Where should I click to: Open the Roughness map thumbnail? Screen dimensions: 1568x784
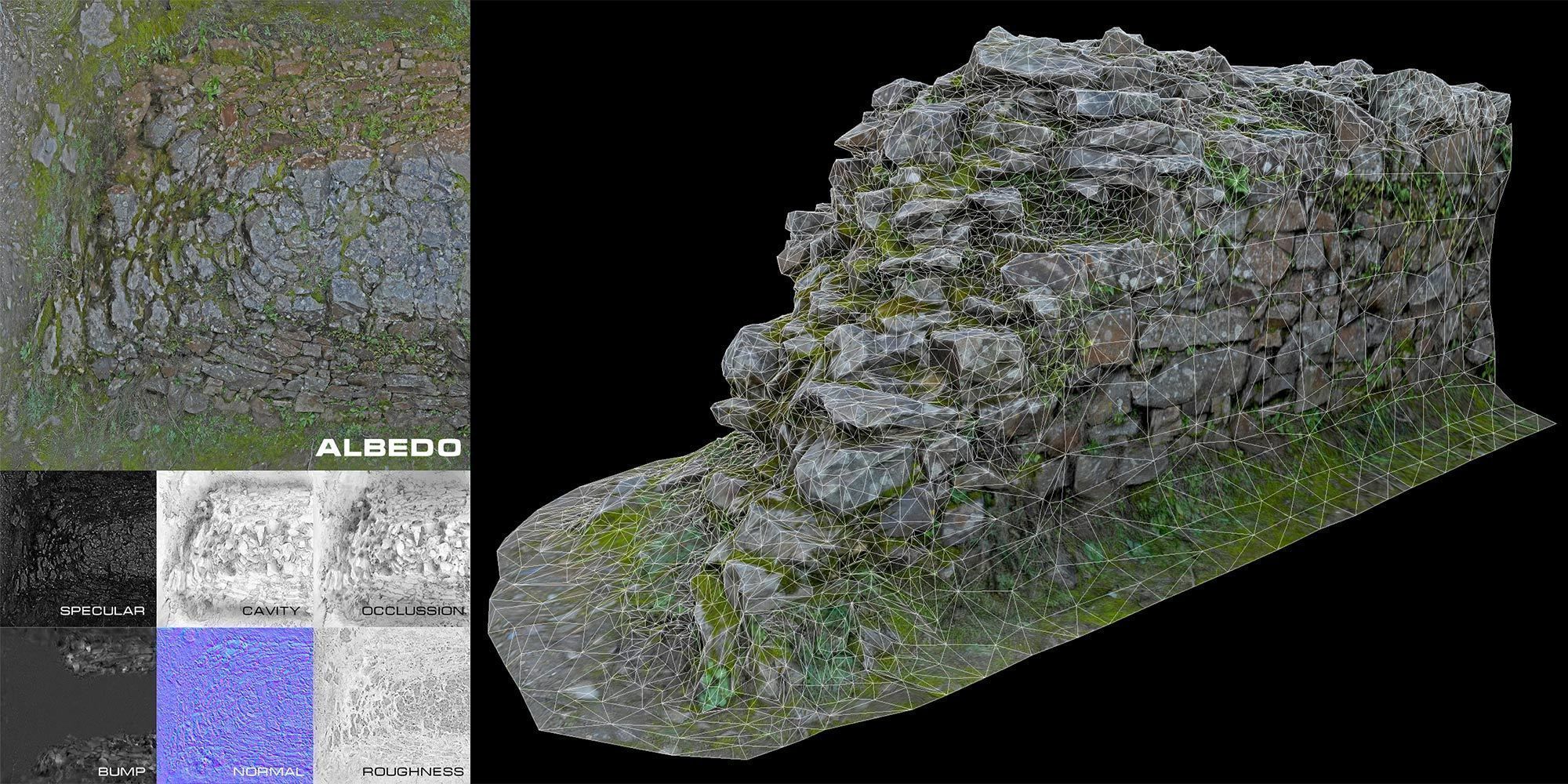click(392, 706)
